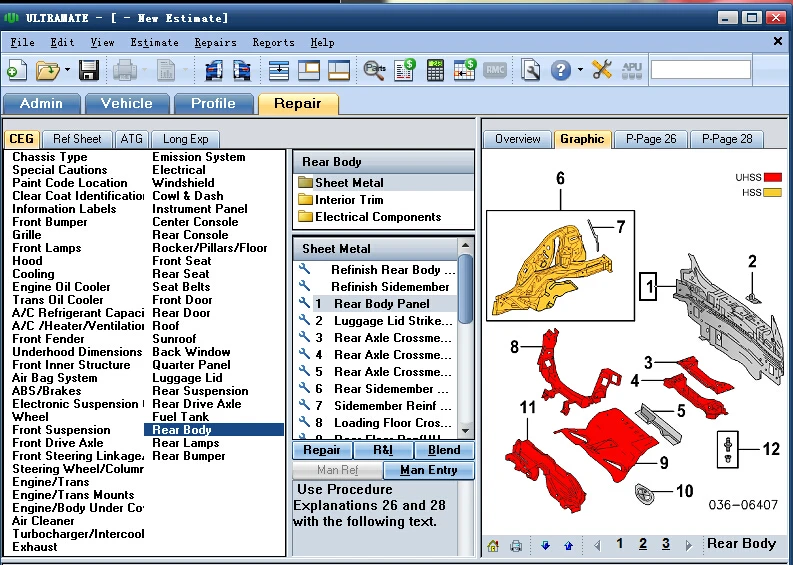Click the document preview magnifier icon
This screenshot has width=793, height=565.
[x=530, y=70]
